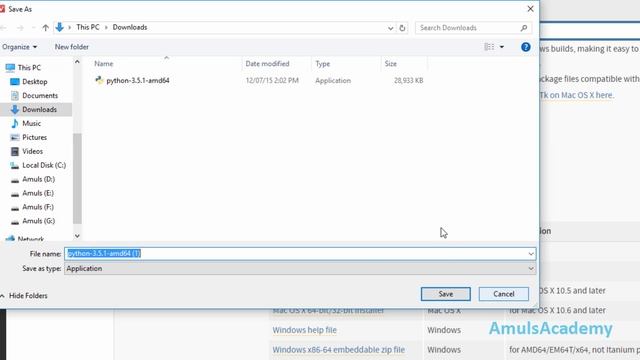
Task: Click the Music note icon in the sidebar
Action: 15,123
